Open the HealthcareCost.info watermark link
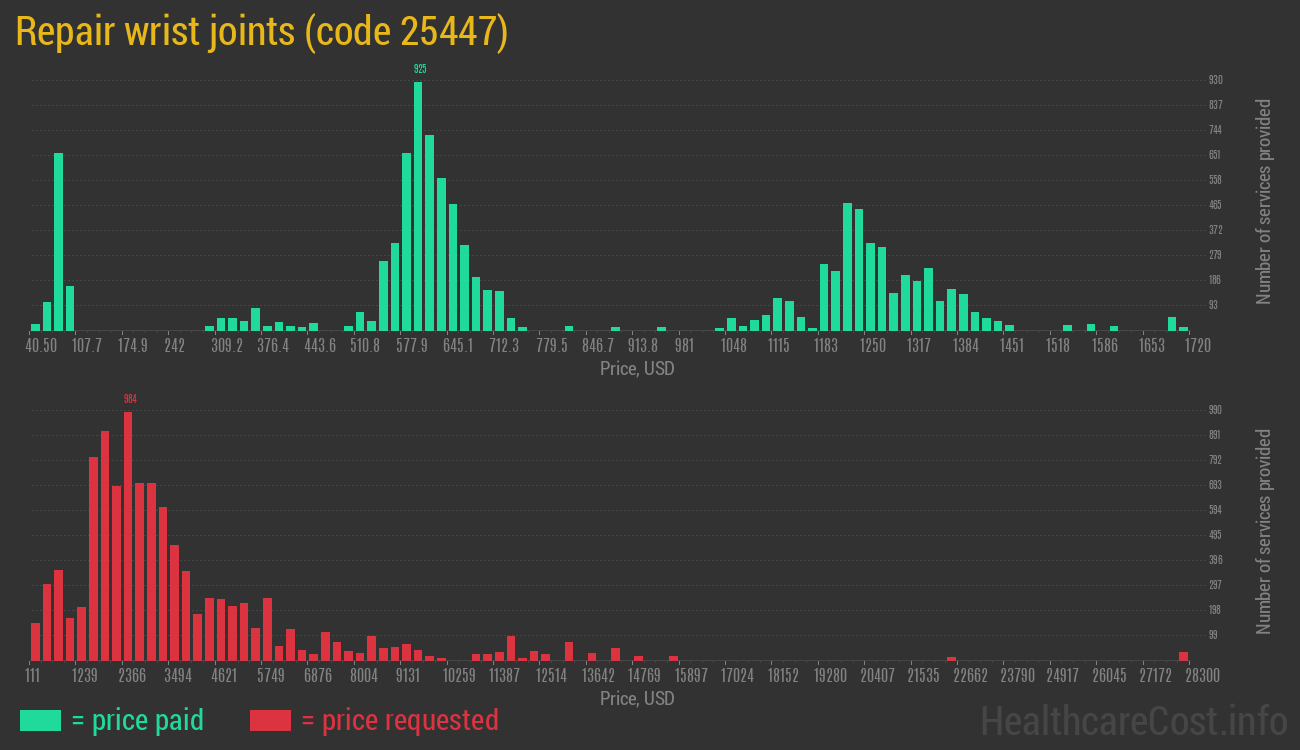1300x750 pixels. point(1133,720)
